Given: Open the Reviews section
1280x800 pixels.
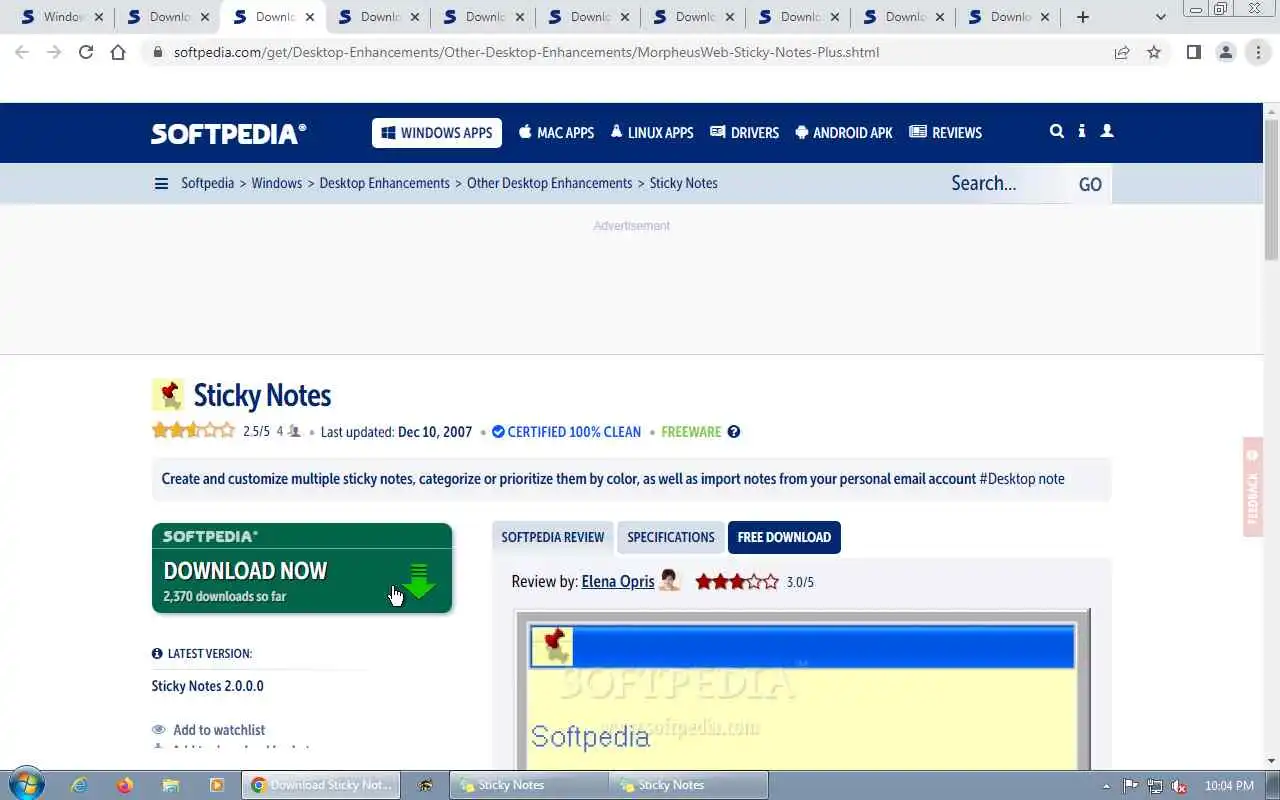Looking at the screenshot, I should (945, 132).
